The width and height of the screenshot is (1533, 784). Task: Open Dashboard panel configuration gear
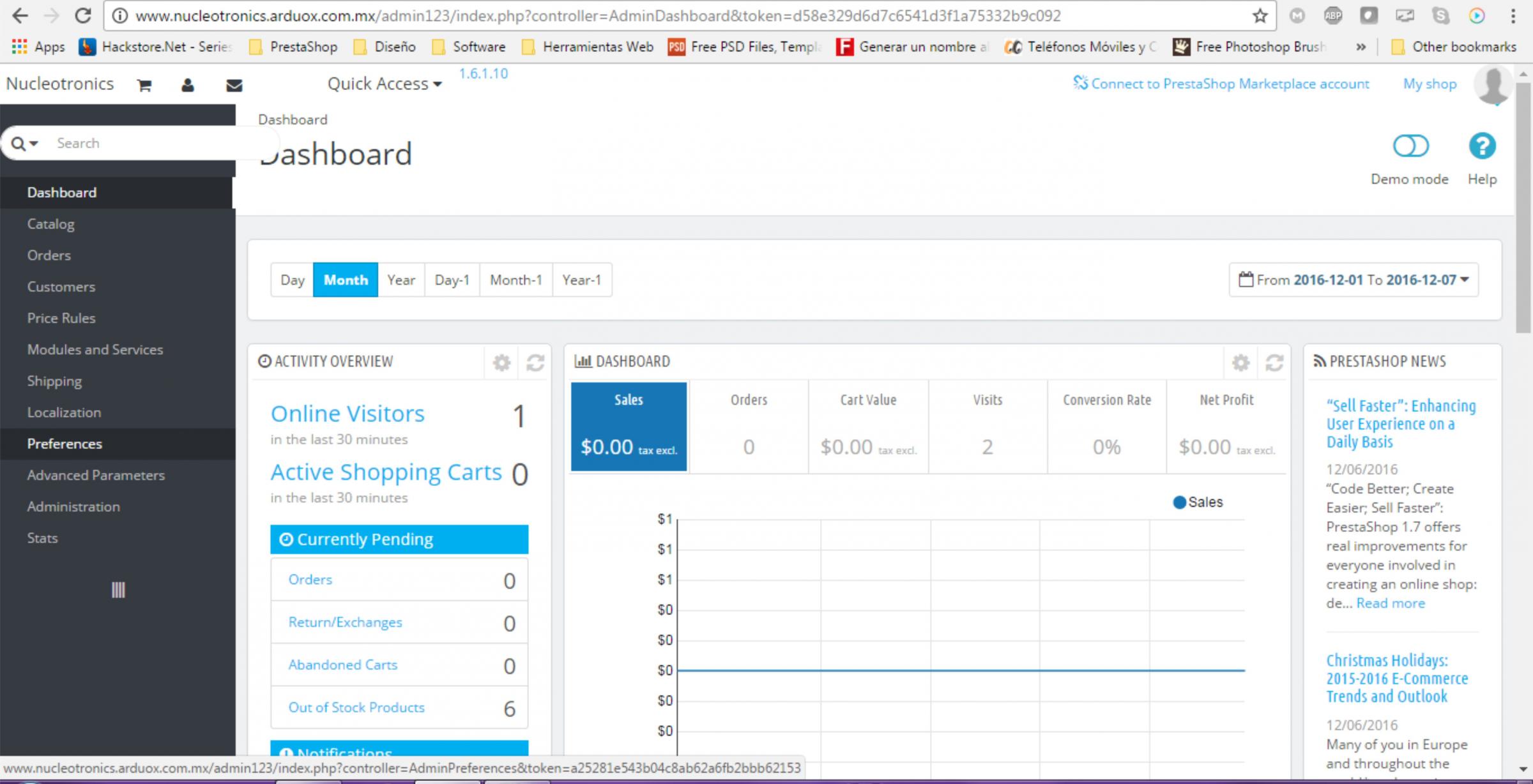click(x=1240, y=363)
